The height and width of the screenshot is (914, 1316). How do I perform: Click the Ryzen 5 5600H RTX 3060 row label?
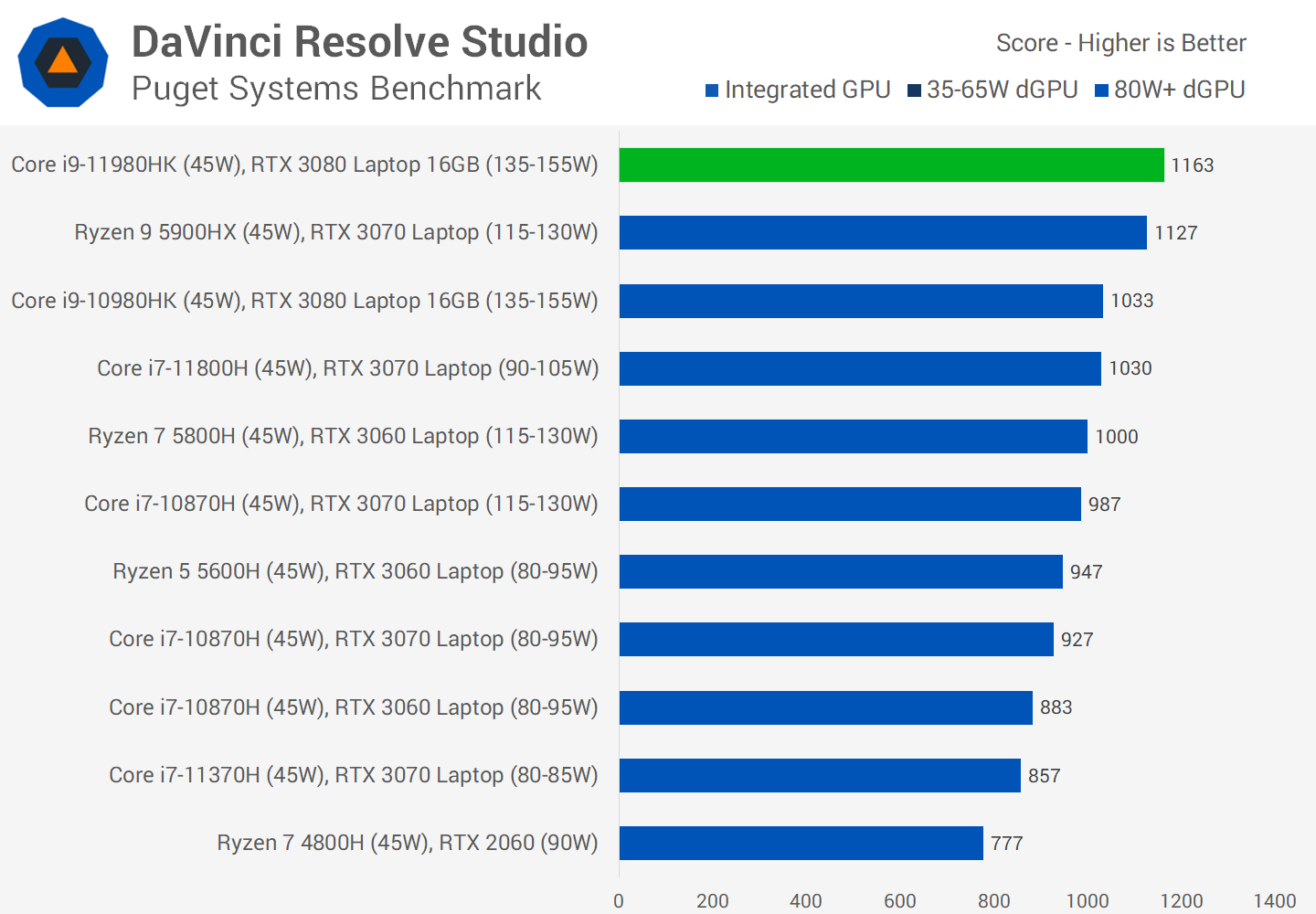pyautogui.click(x=356, y=572)
